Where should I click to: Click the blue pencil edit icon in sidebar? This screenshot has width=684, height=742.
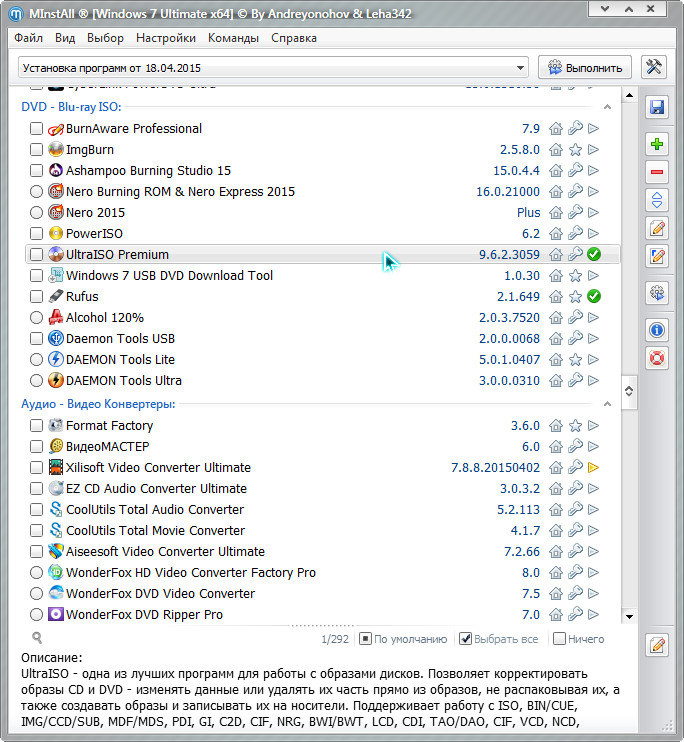click(657, 256)
